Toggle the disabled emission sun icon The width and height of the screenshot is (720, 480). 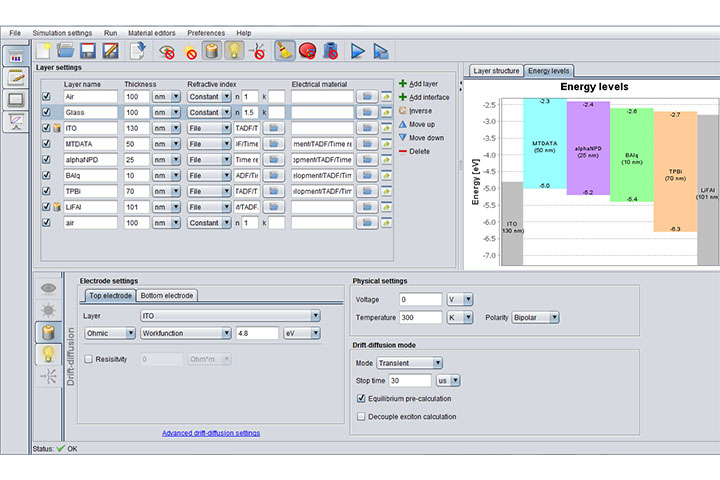[x=190, y=51]
